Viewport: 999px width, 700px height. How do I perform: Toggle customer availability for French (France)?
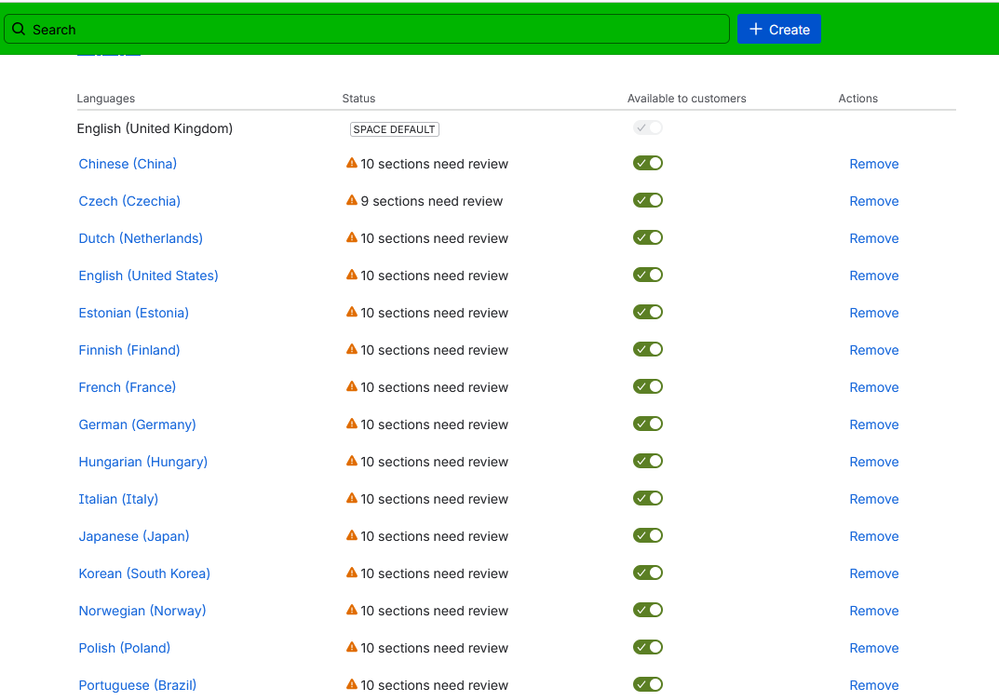(x=648, y=387)
